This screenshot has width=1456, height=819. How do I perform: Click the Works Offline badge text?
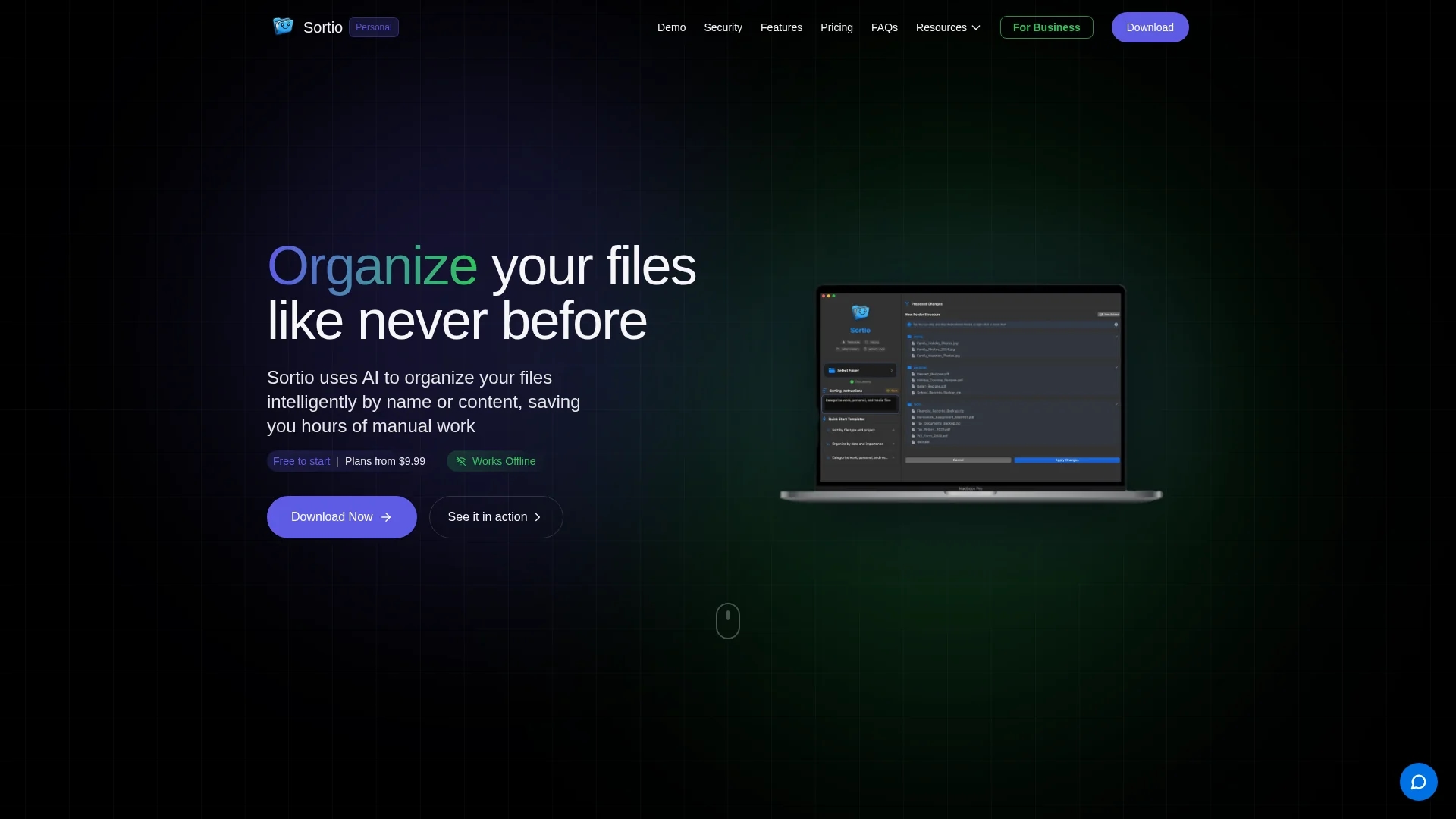[x=504, y=461]
